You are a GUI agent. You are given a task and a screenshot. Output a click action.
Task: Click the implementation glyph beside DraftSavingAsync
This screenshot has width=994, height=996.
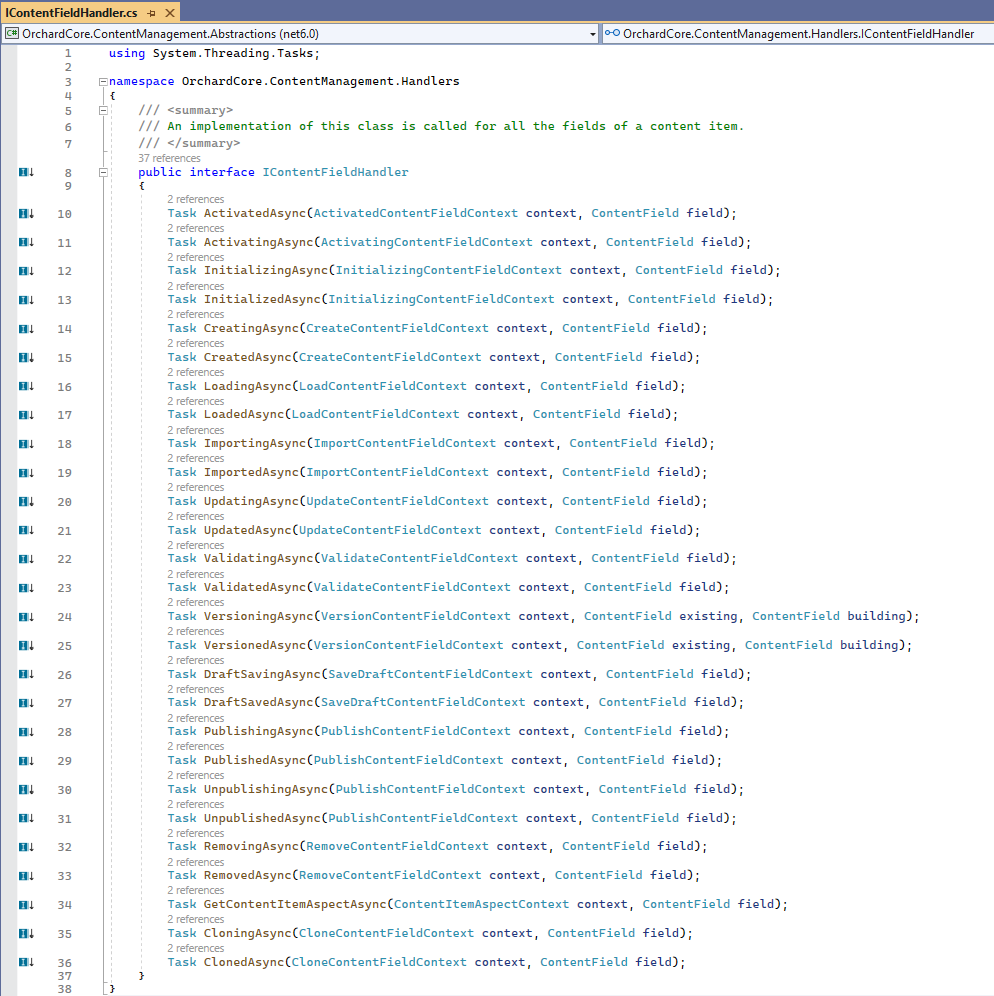tap(26, 674)
